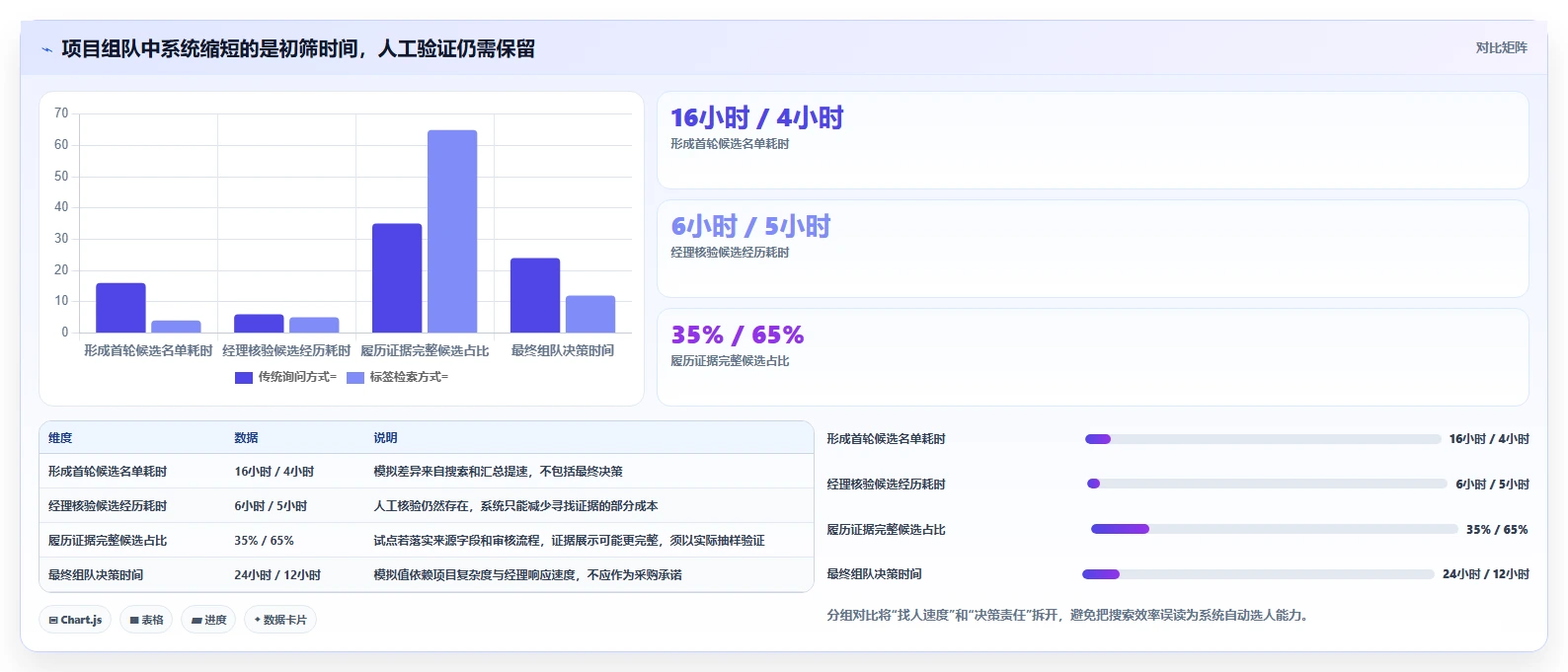Click progress list label 经理核验候选经历耗时
The width and height of the screenshot is (1568, 672).
pos(886,485)
